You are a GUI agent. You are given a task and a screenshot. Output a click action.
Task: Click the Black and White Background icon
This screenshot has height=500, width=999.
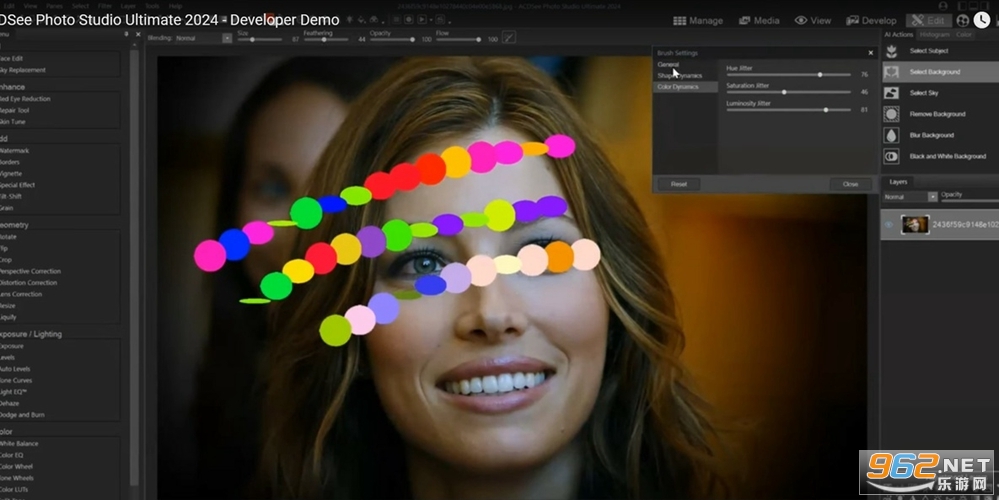[x=891, y=156]
